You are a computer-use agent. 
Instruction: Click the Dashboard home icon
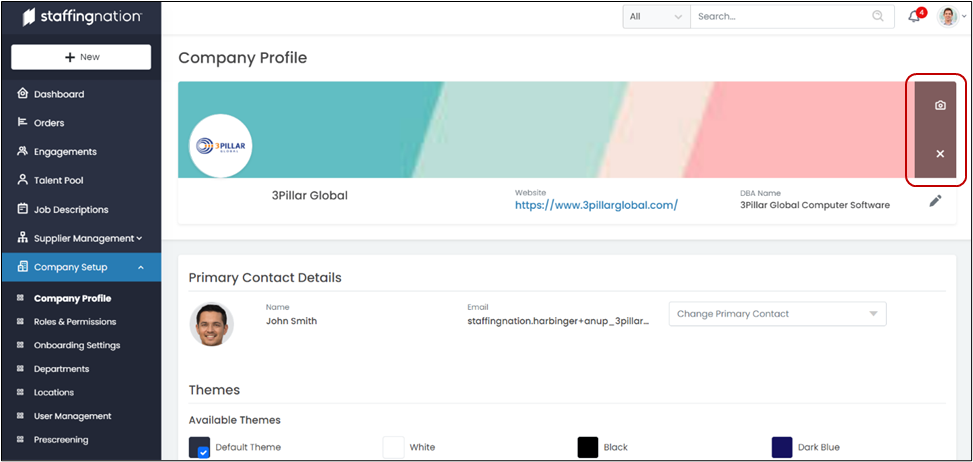point(23,94)
